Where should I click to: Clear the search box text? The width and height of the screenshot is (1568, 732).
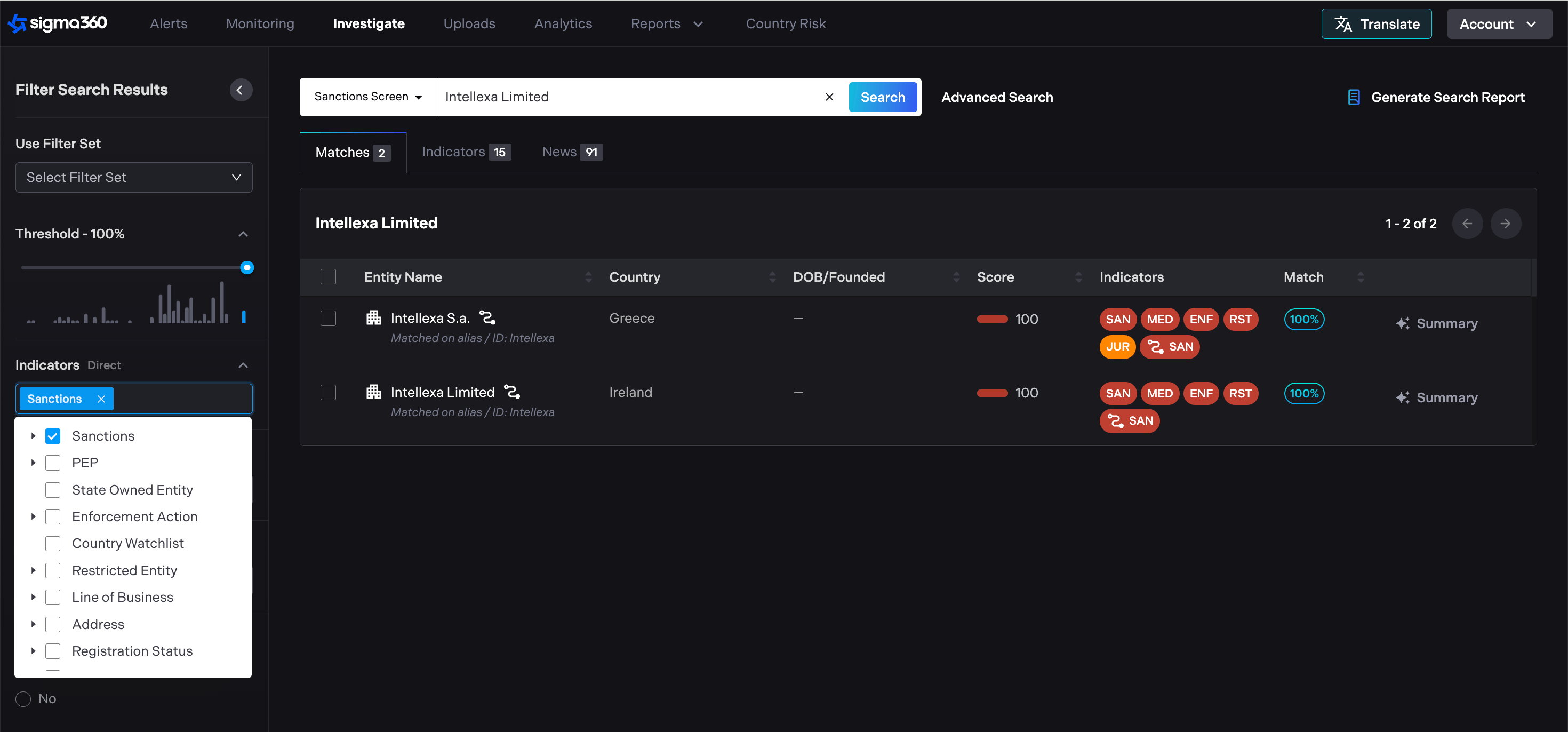829,97
